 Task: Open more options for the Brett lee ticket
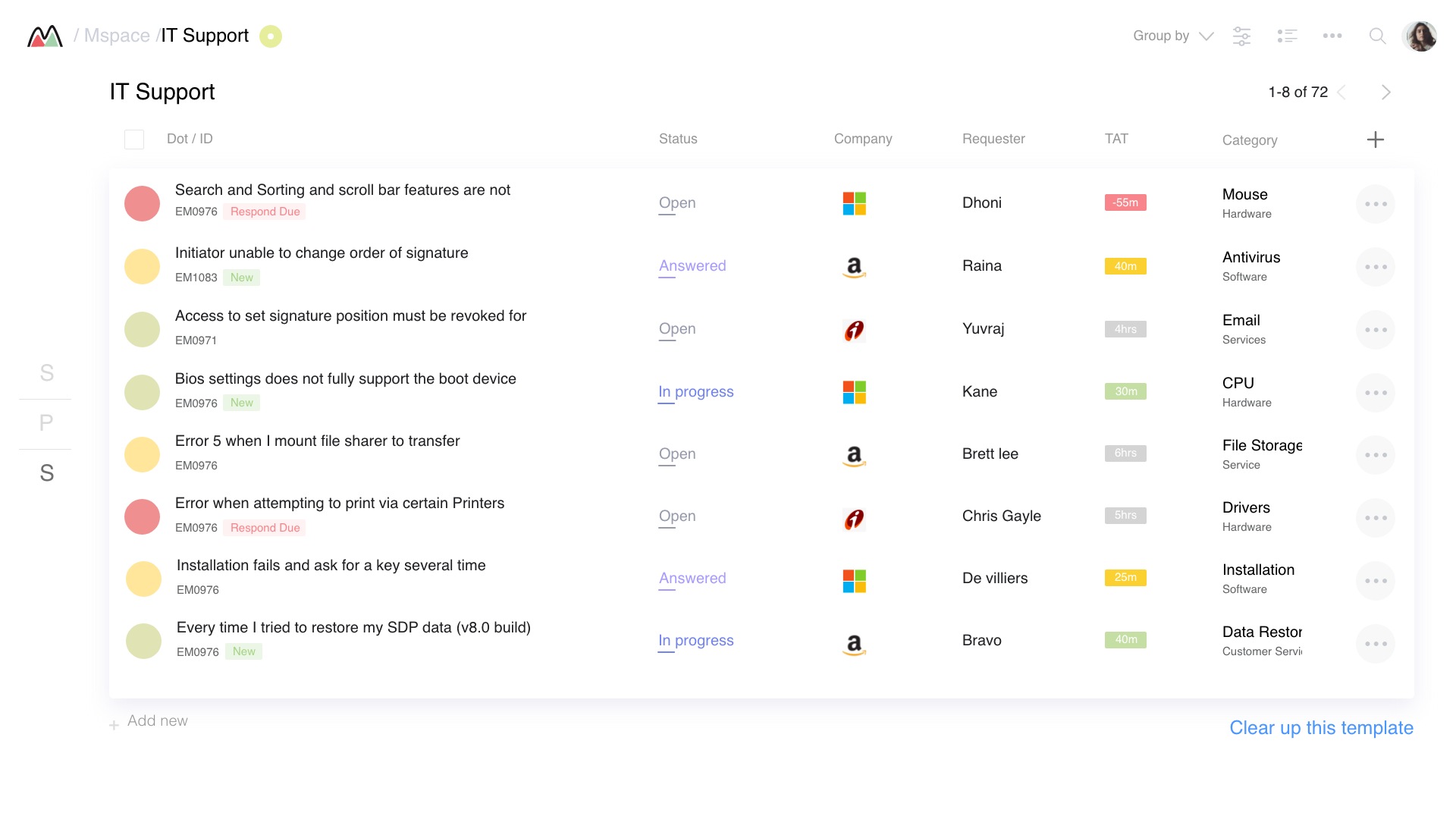1376,455
